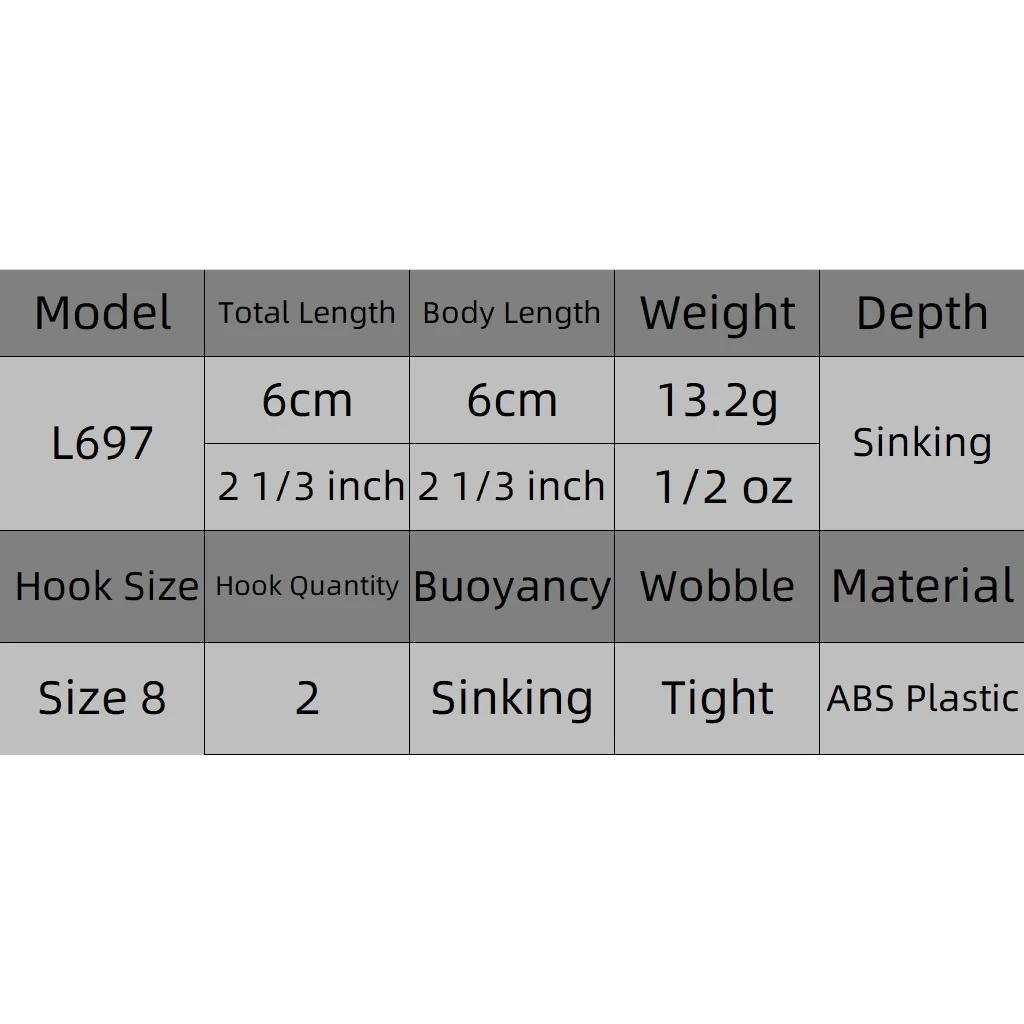Select the Total Length header cell
1024x1024 pixels.
click(307, 313)
